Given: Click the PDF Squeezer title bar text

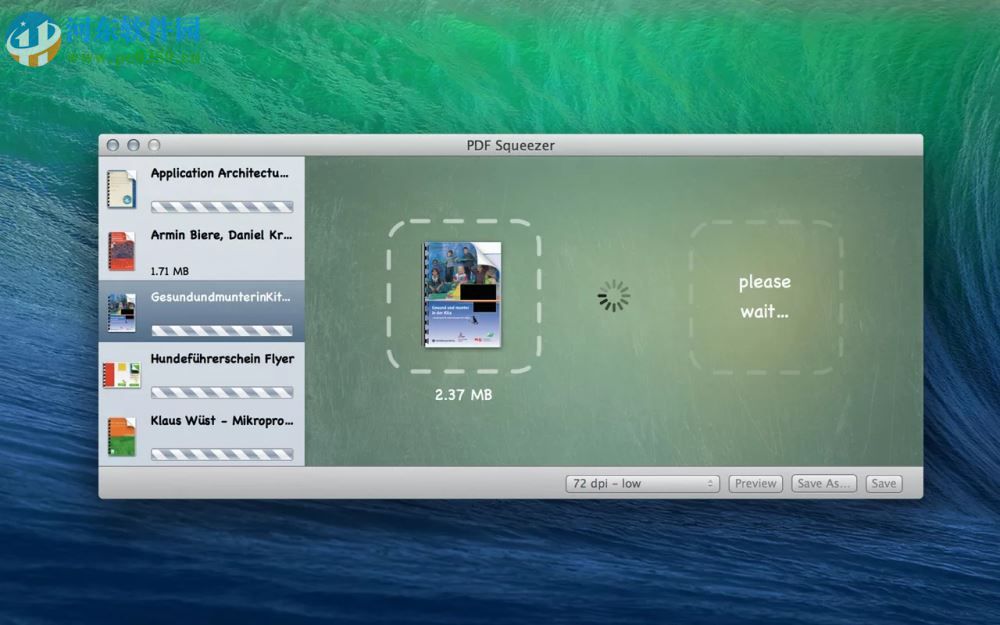Looking at the screenshot, I should [x=512, y=145].
